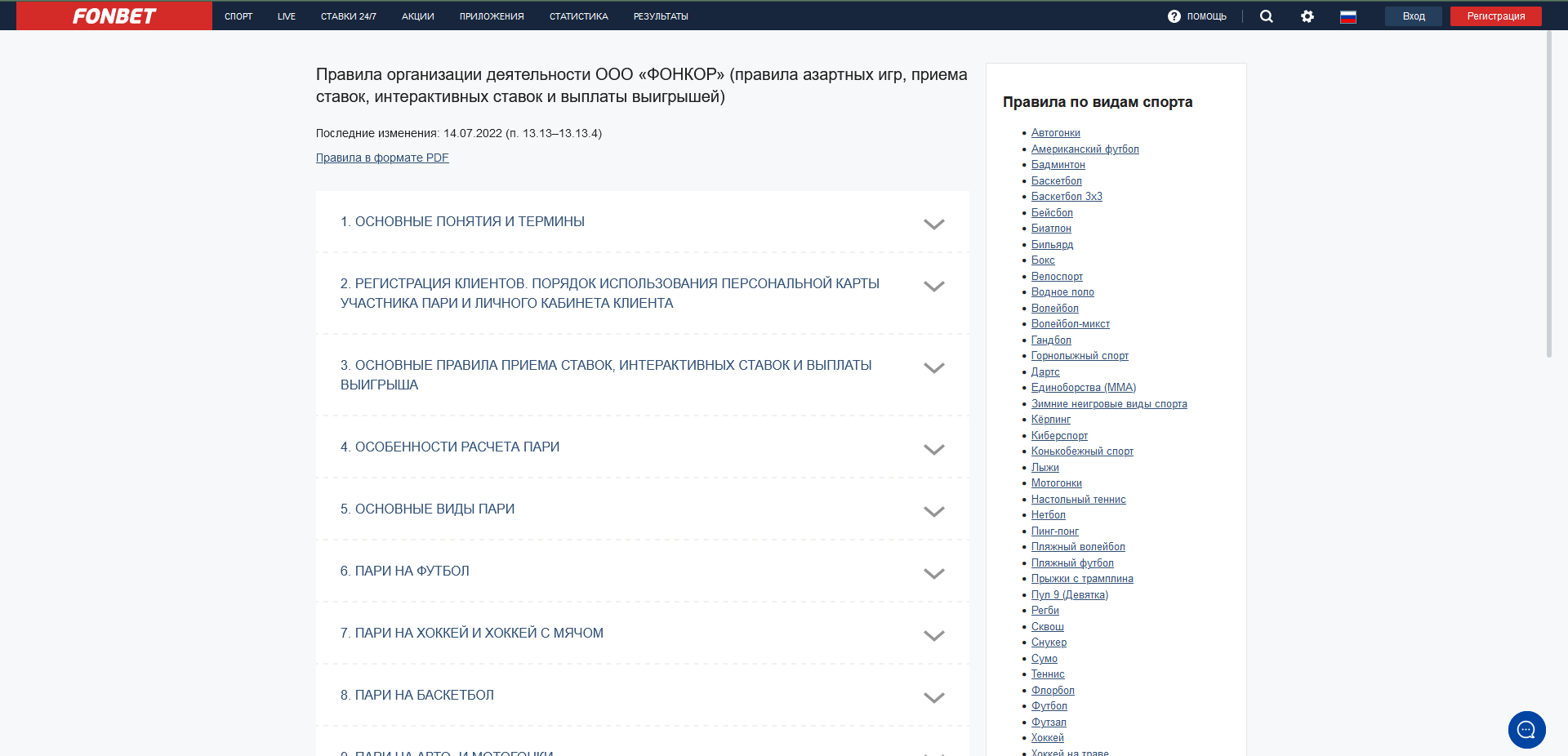
Task: Open the Лыжи rules link
Action: pyautogui.click(x=1045, y=467)
